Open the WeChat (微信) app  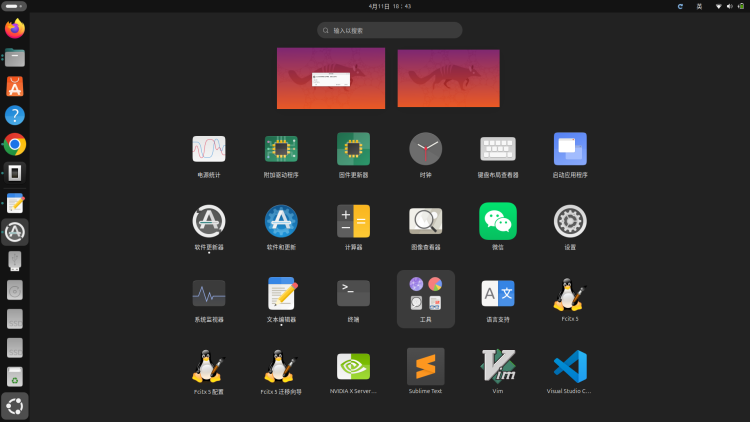click(x=497, y=220)
